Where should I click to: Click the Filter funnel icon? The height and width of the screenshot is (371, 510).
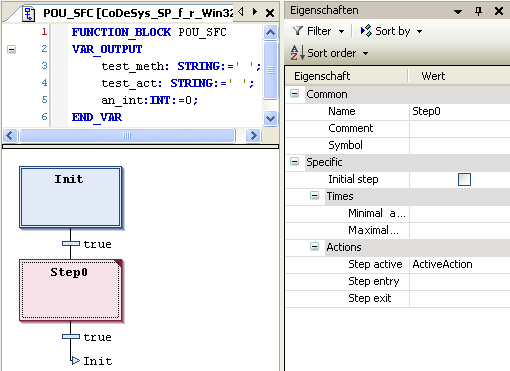(297, 31)
